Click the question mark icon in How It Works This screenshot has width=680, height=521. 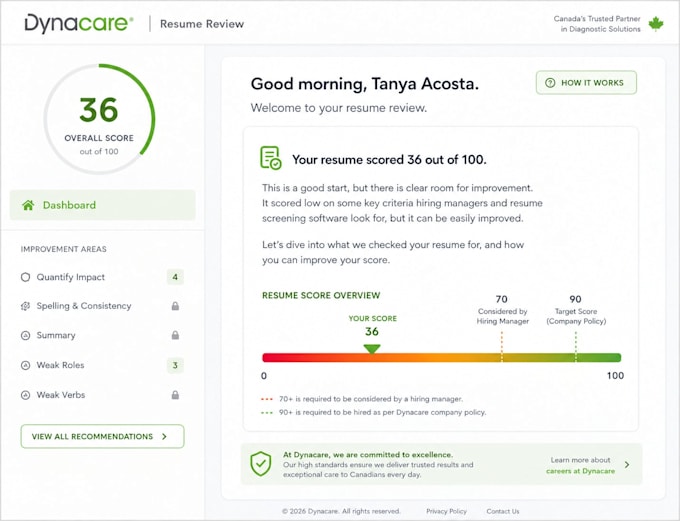[x=550, y=82]
